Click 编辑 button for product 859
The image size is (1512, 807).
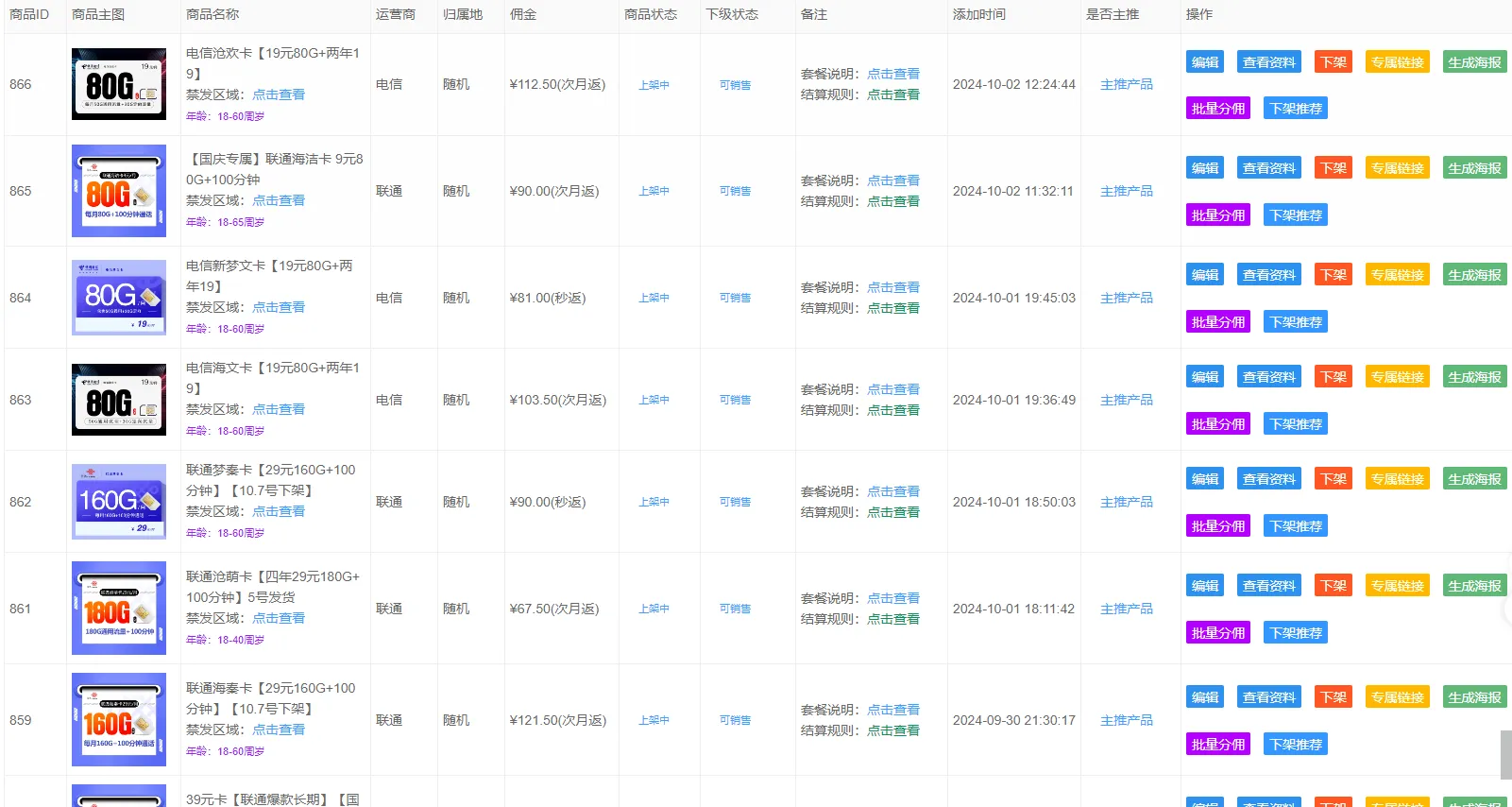tap(1205, 697)
